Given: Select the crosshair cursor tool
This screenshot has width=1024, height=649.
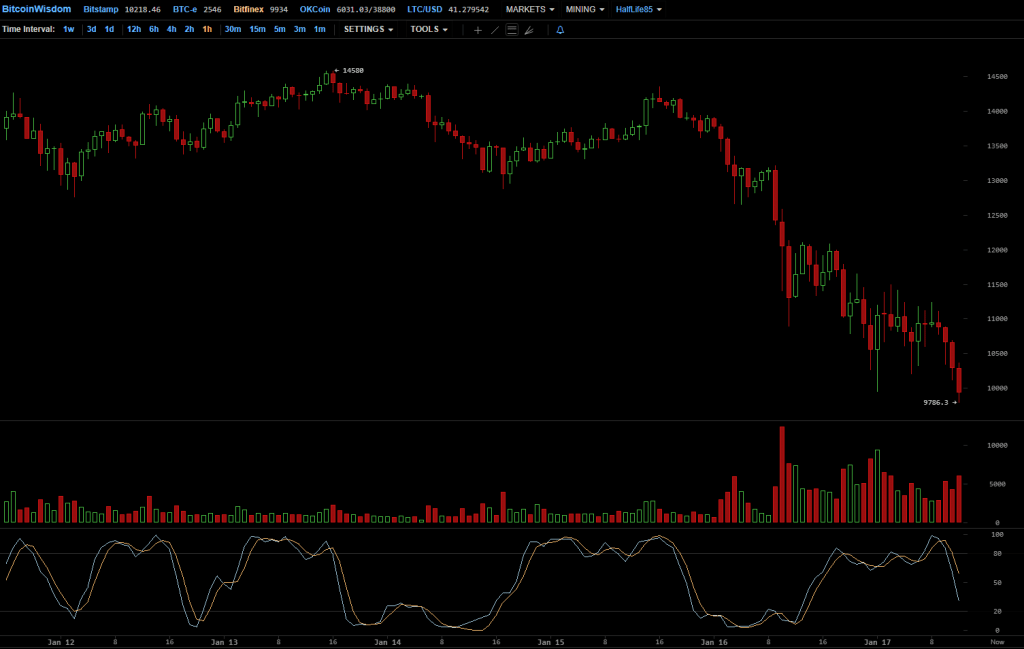Looking at the screenshot, I should (x=477, y=30).
